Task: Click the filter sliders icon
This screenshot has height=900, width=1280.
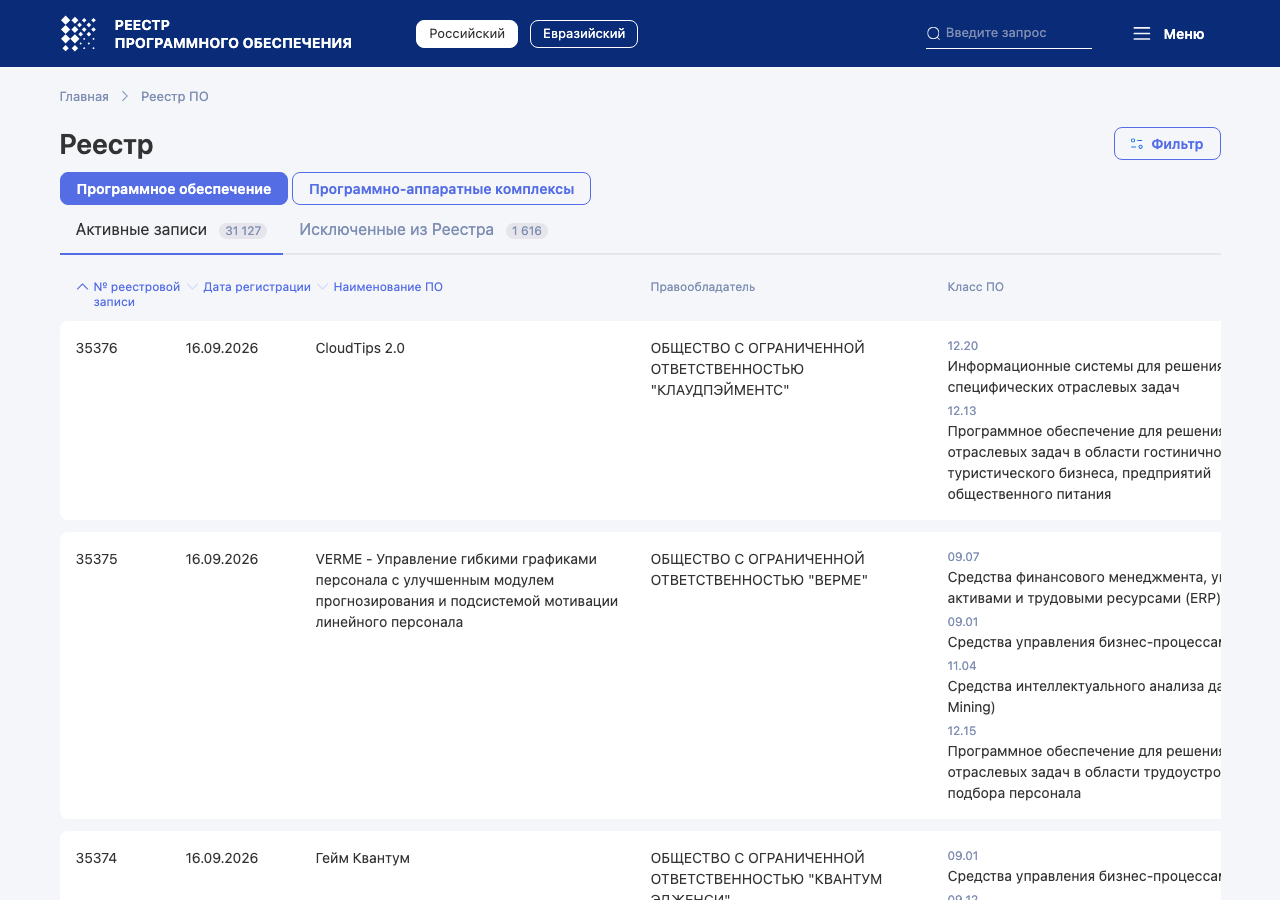Action: [x=1137, y=144]
